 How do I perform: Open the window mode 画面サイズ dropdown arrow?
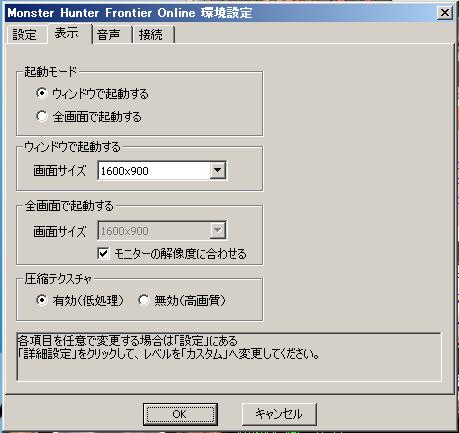point(218,170)
